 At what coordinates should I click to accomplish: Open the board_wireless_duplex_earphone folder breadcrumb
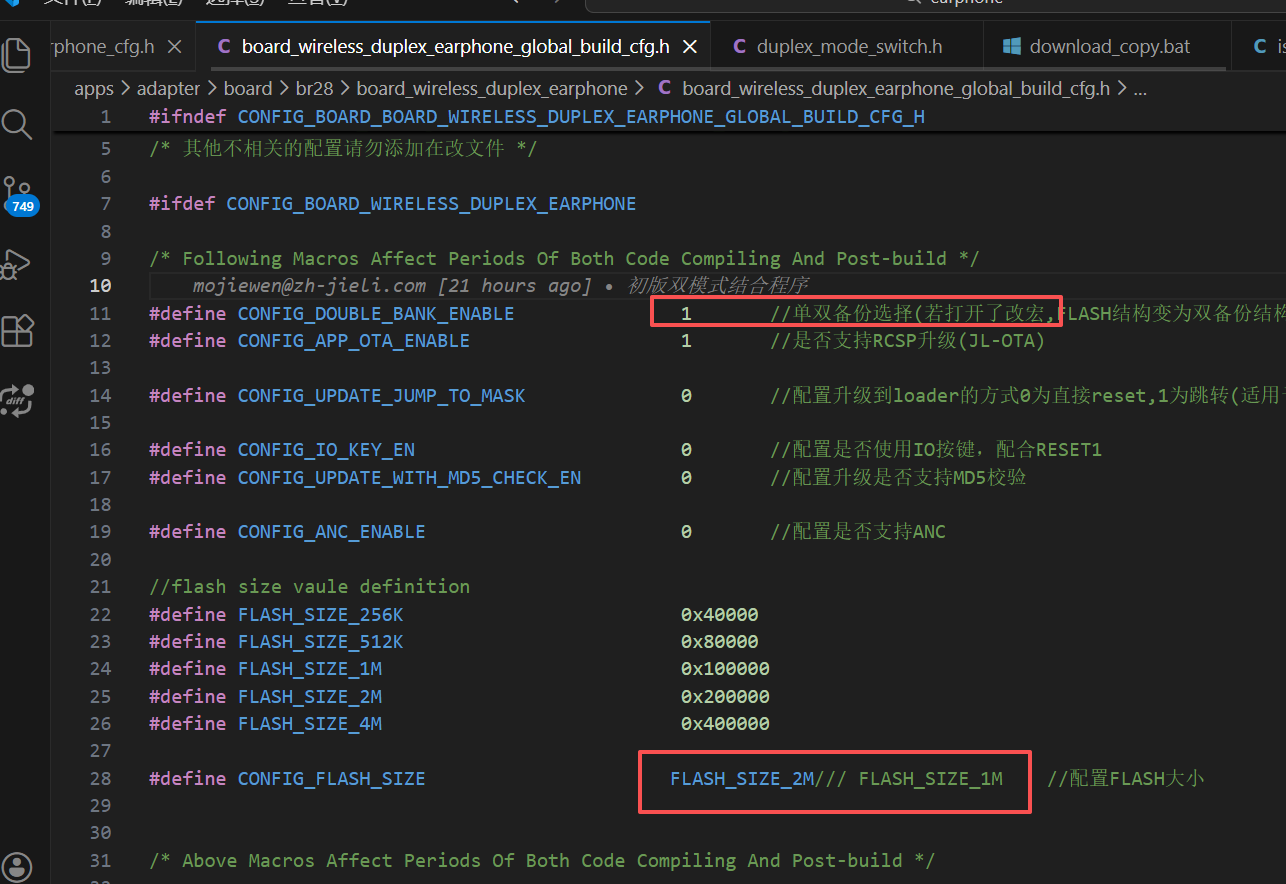(492, 88)
